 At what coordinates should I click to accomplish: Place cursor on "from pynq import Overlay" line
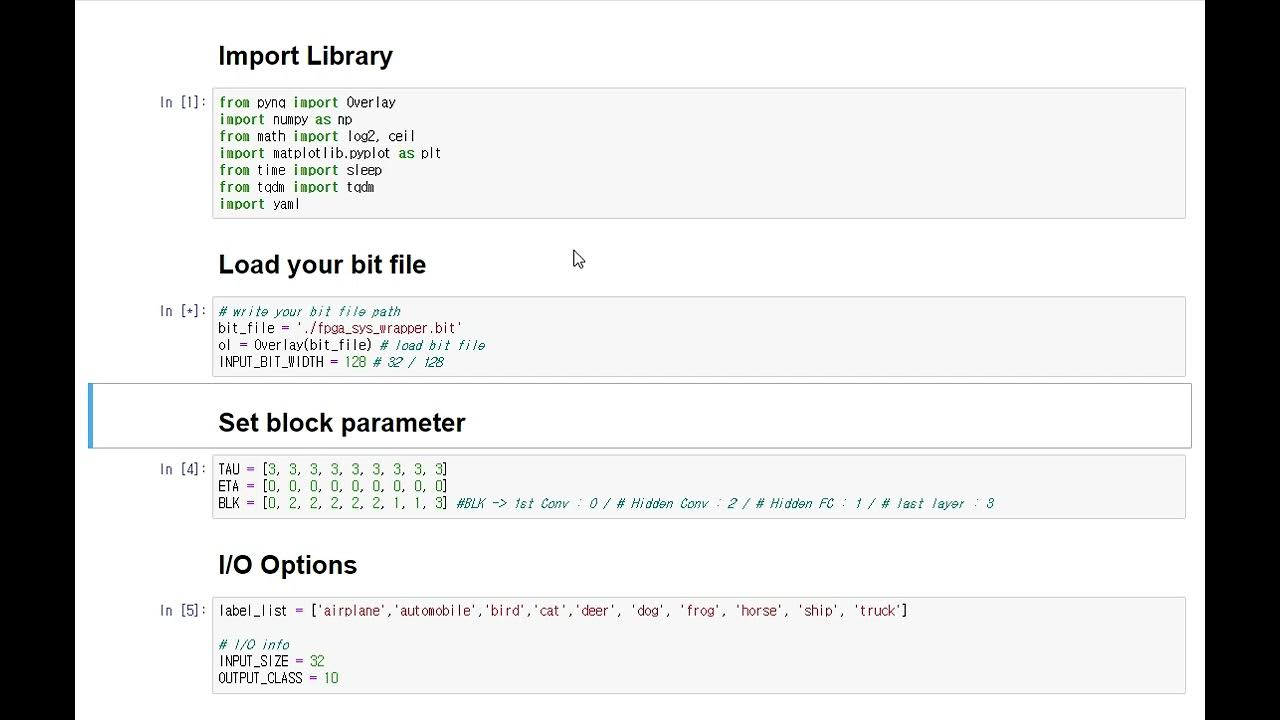coord(307,102)
